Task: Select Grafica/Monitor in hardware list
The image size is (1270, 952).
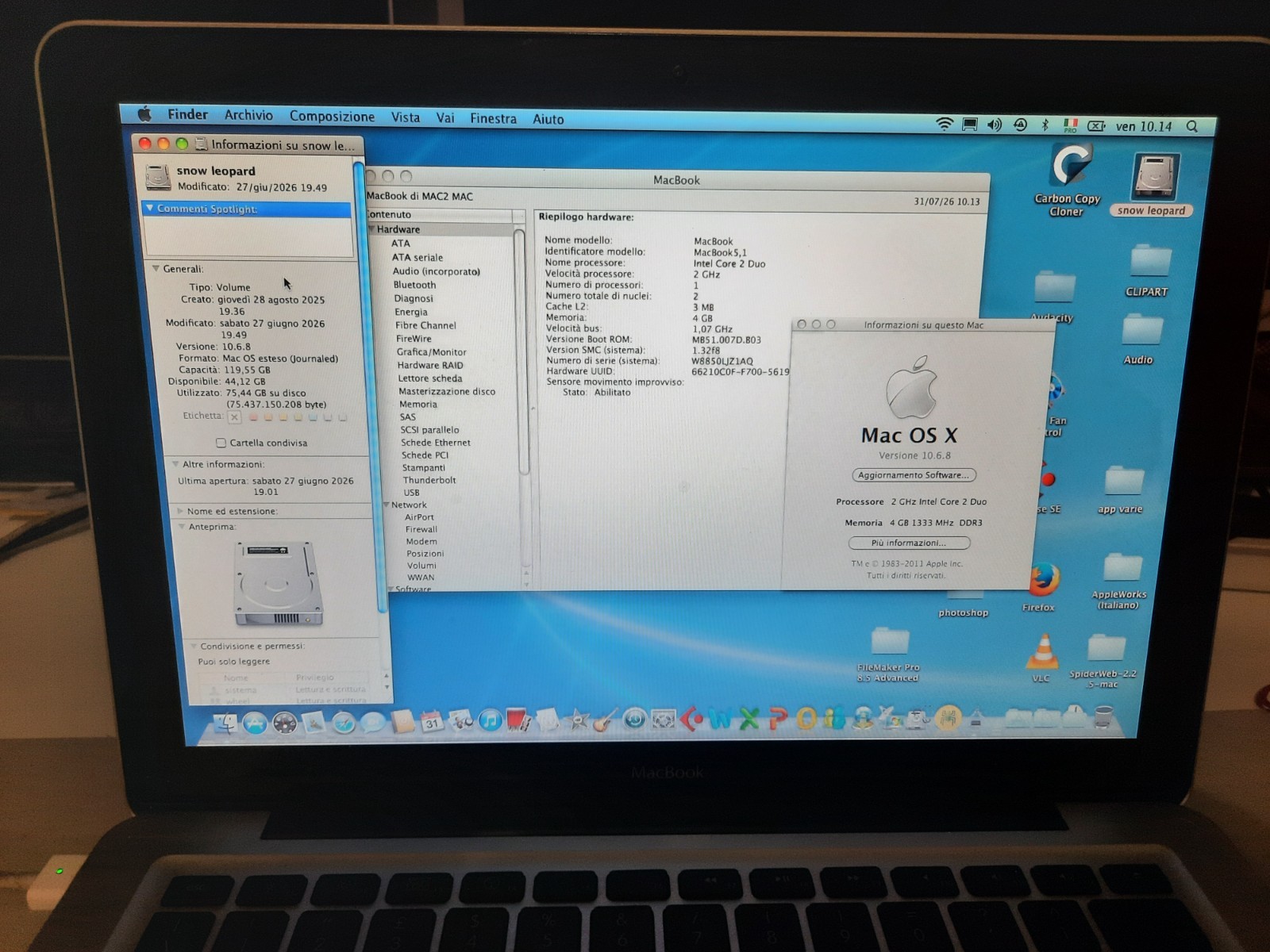Action: [432, 351]
